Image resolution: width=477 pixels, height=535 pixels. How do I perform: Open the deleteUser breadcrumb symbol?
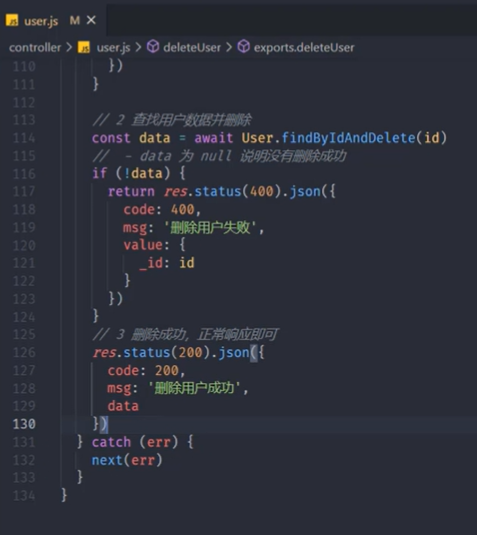click(x=192, y=47)
